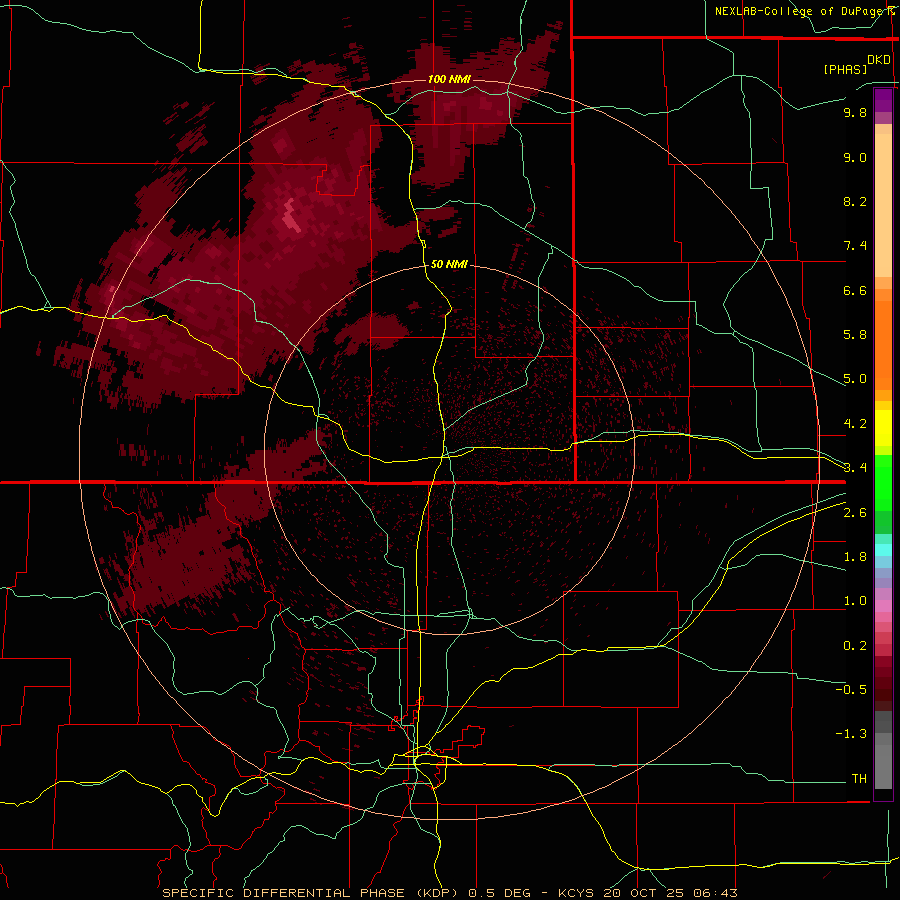
Task: Pick the light peach color bar segment
Action: click(x=883, y=205)
